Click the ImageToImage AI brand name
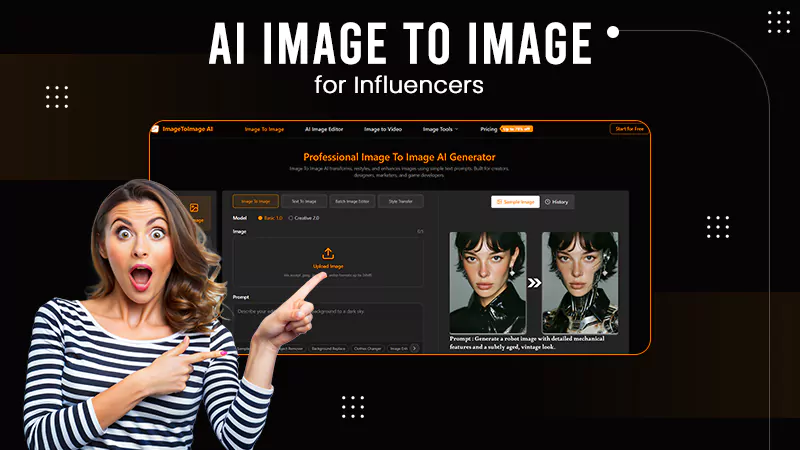The height and width of the screenshot is (450, 800). (188, 129)
